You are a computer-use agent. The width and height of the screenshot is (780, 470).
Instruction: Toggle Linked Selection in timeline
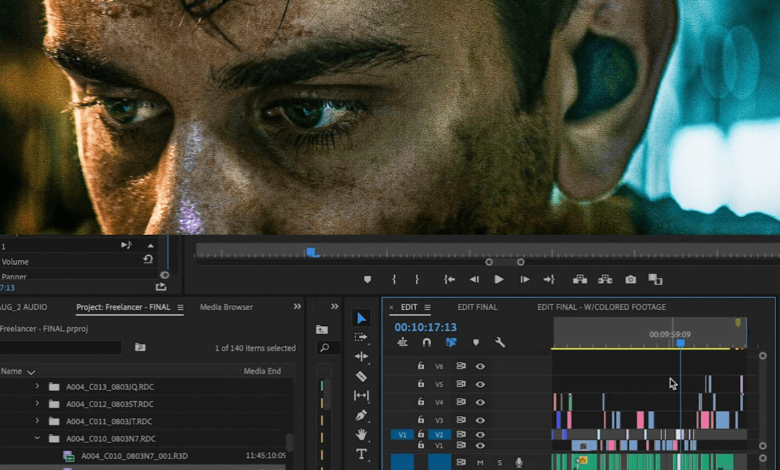click(451, 342)
